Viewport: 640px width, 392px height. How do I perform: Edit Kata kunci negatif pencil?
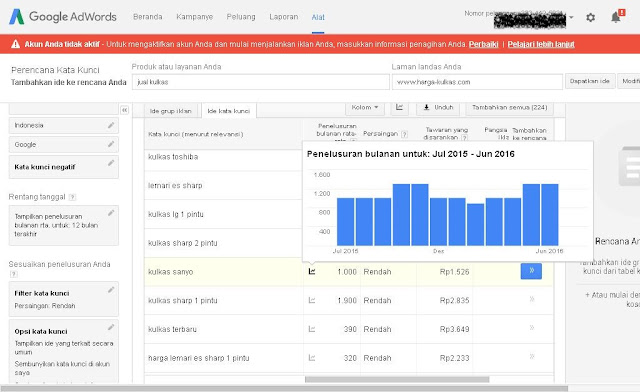[111, 163]
